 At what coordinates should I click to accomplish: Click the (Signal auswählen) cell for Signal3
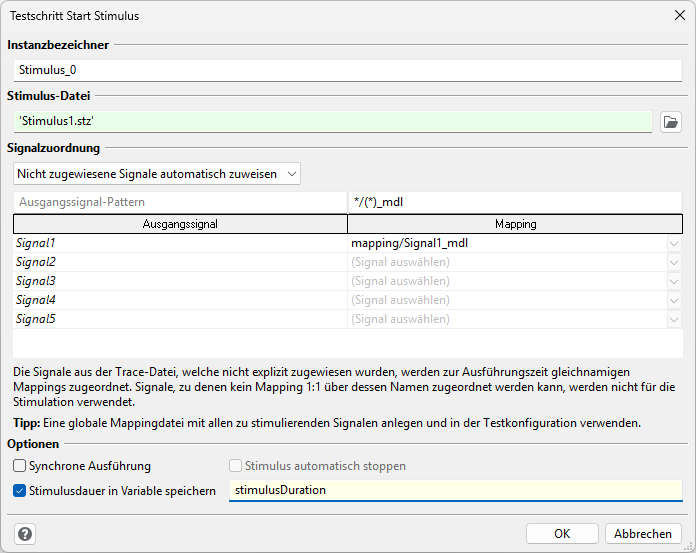(507, 281)
